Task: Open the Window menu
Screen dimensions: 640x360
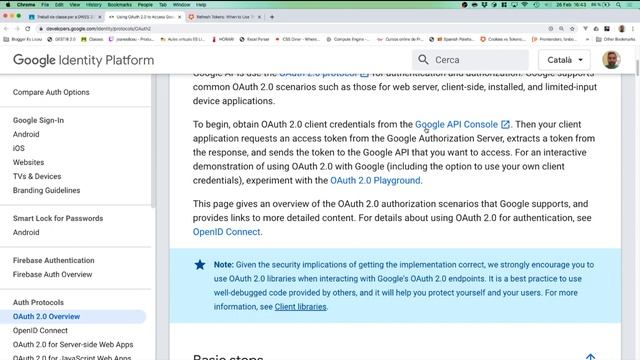Action: [181, 5]
